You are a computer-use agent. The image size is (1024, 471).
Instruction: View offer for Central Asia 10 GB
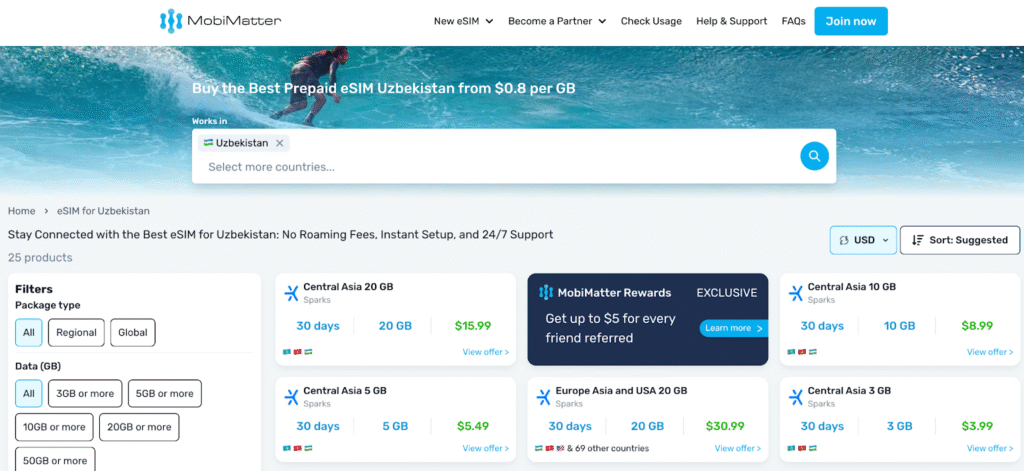pos(990,352)
